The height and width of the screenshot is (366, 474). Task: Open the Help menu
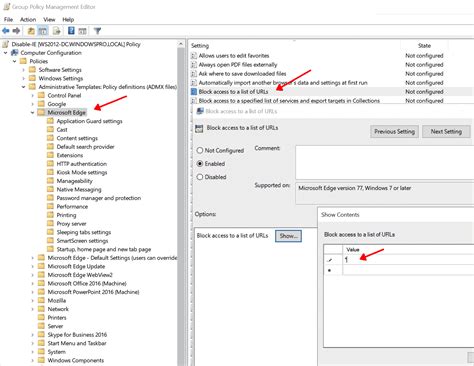click(68, 19)
